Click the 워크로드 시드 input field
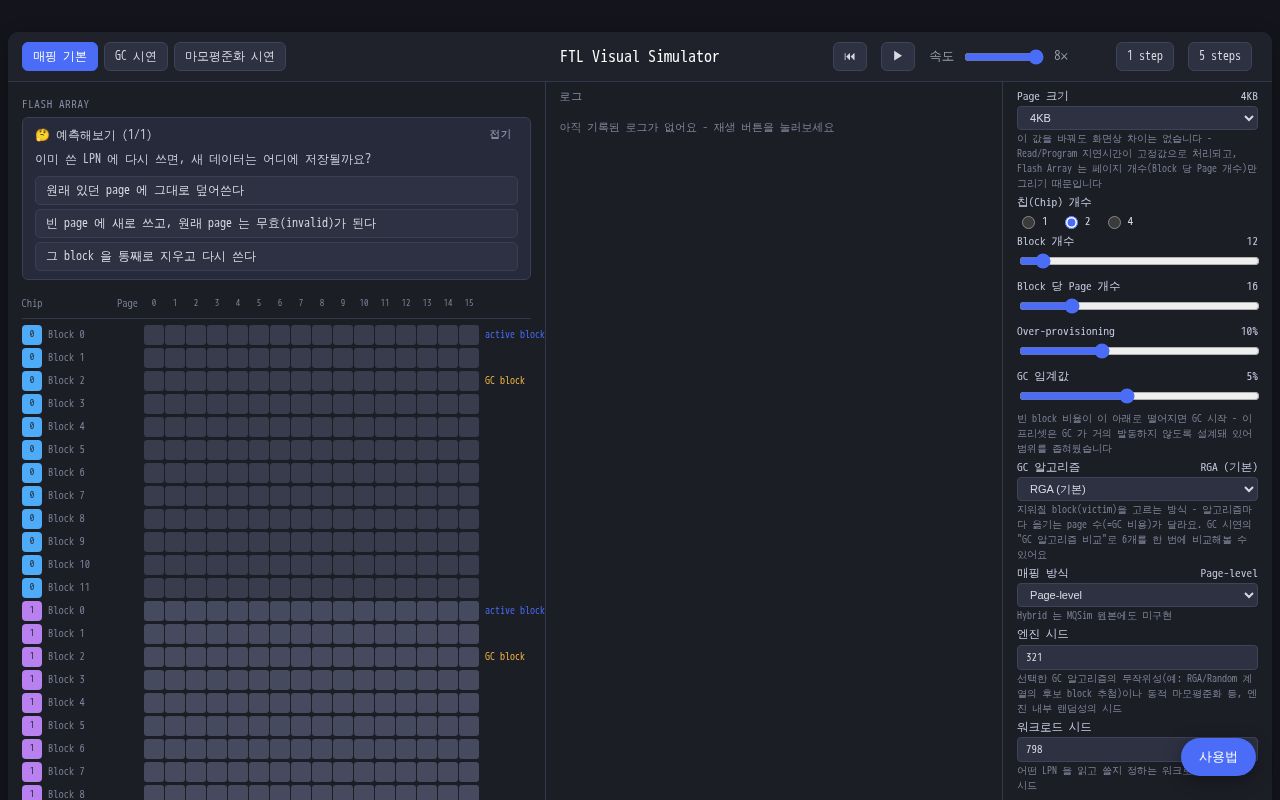This screenshot has width=1280, height=800. coord(1137,749)
